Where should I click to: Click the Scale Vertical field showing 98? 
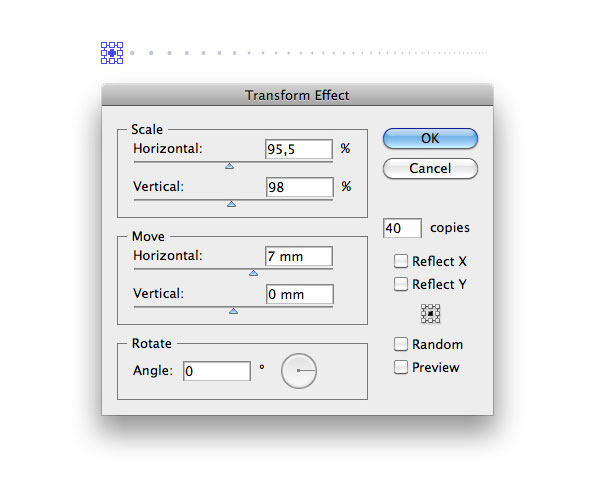[300, 187]
